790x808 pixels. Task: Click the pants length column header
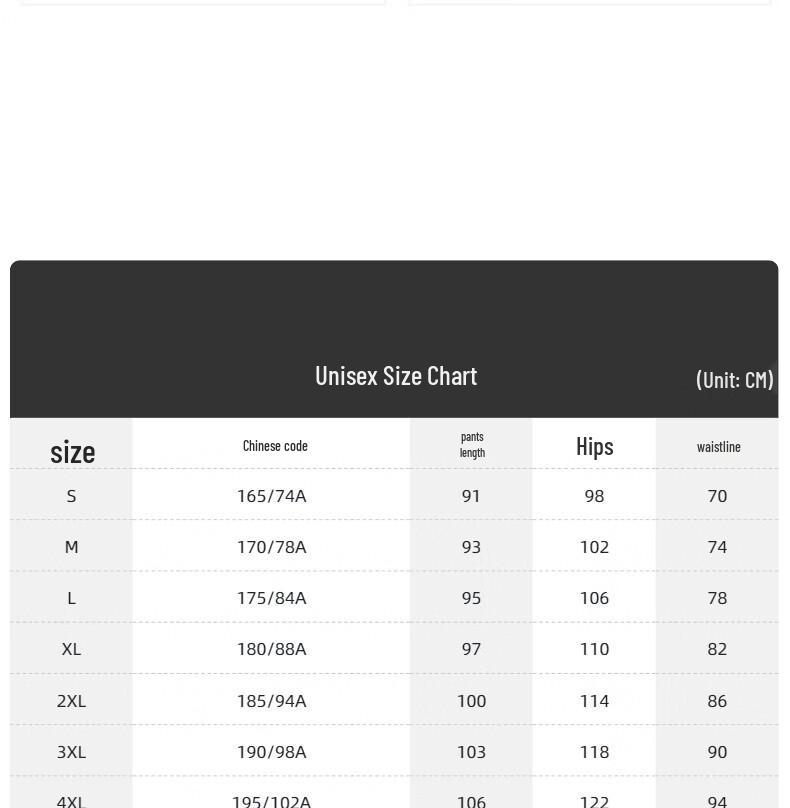[472, 444]
